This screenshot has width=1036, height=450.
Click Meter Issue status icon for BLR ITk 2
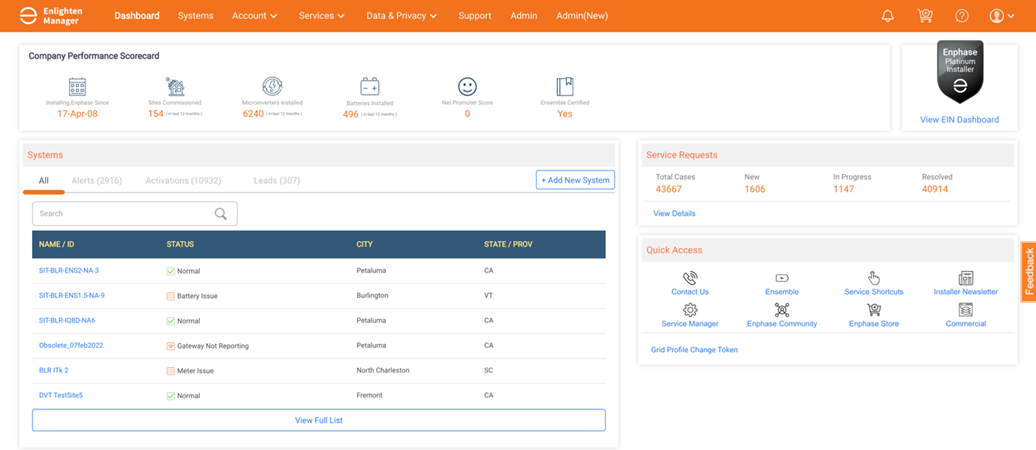click(170, 371)
